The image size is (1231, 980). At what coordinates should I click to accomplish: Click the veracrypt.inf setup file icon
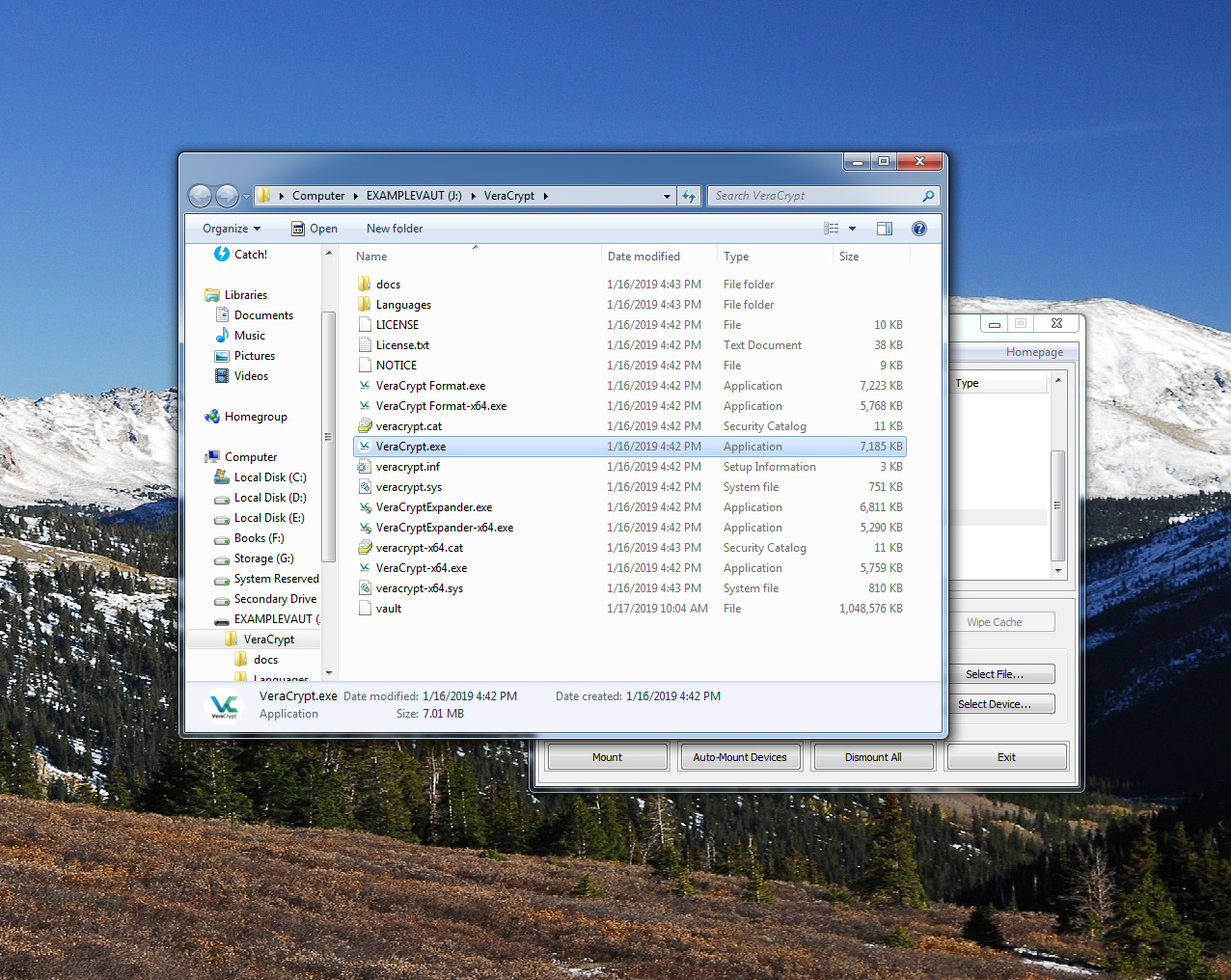tap(365, 467)
